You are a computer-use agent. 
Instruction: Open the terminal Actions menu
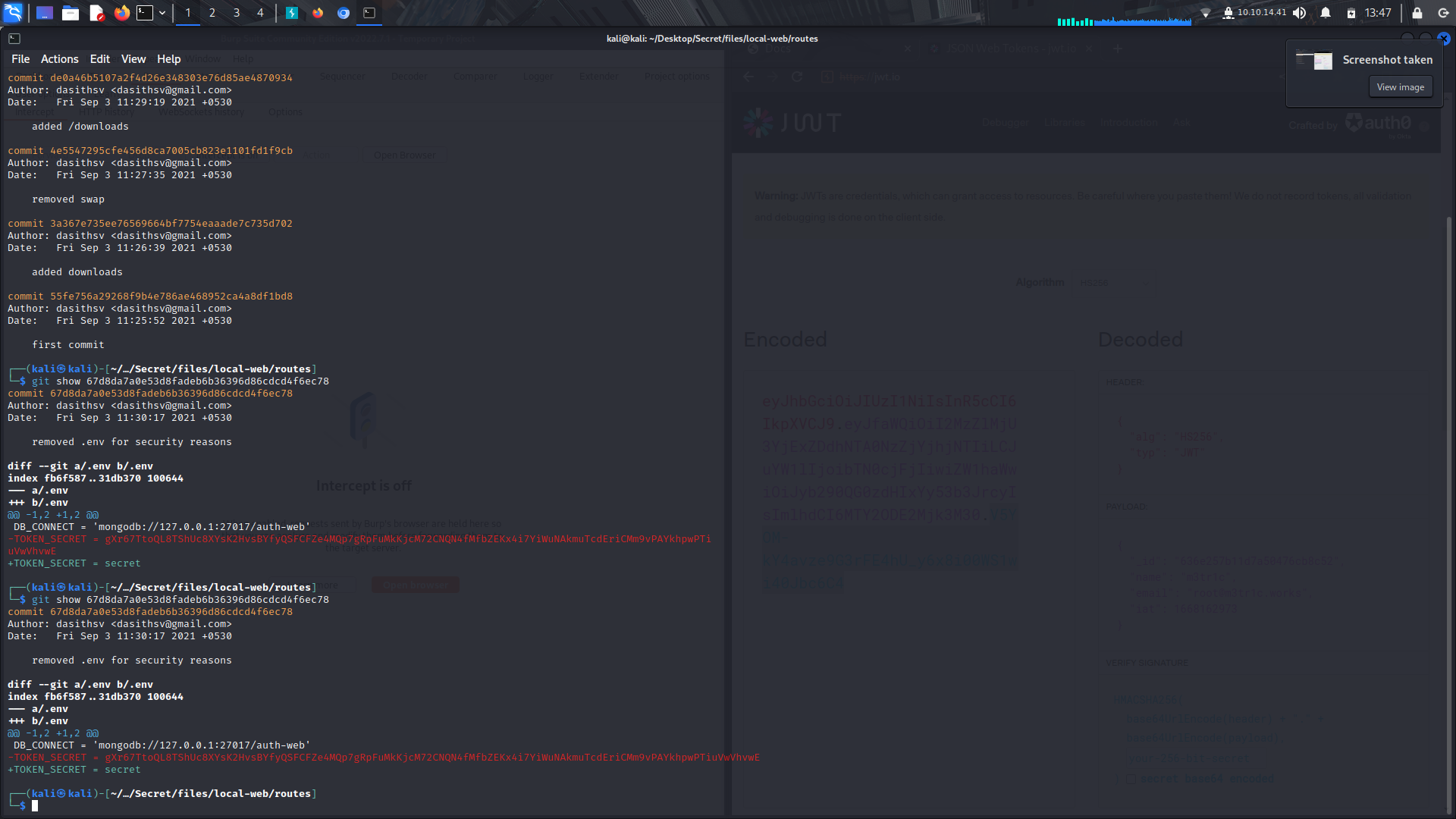coord(59,59)
